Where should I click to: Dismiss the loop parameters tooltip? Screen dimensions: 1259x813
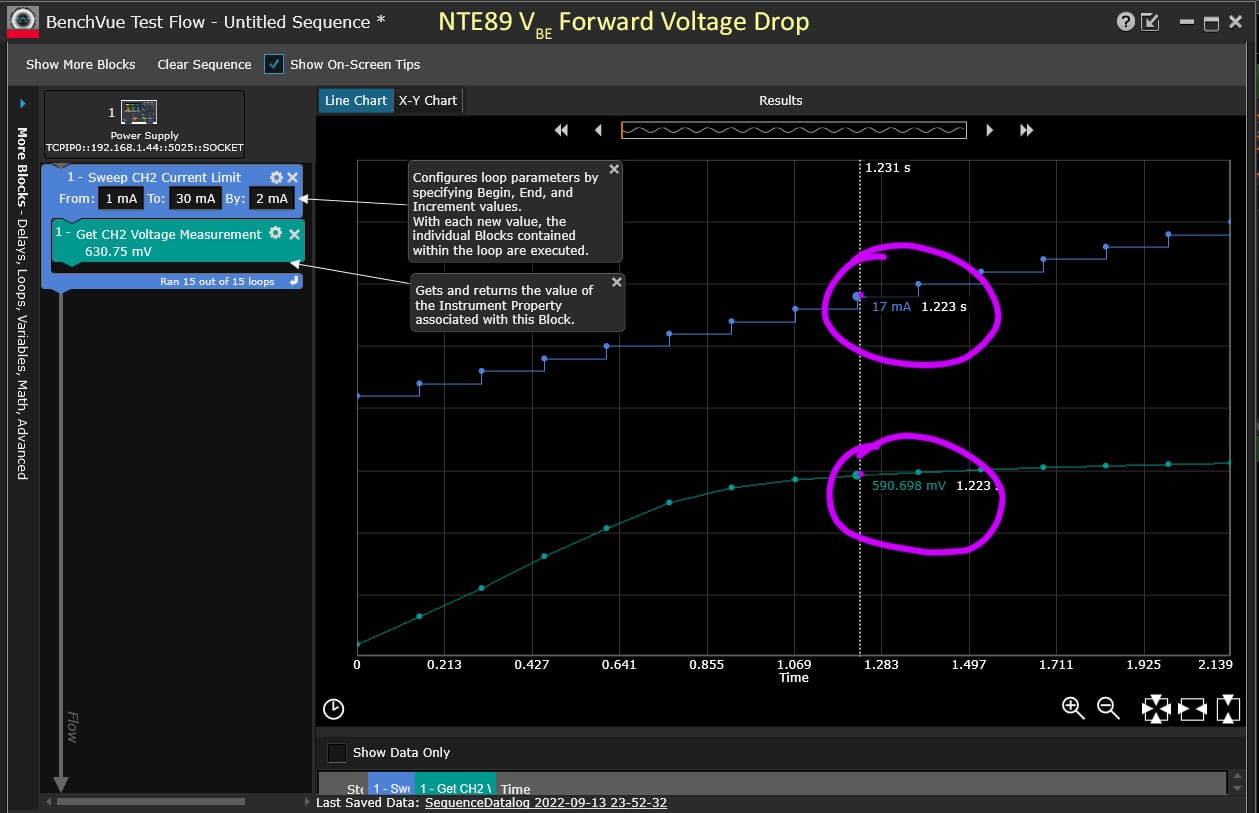614,169
